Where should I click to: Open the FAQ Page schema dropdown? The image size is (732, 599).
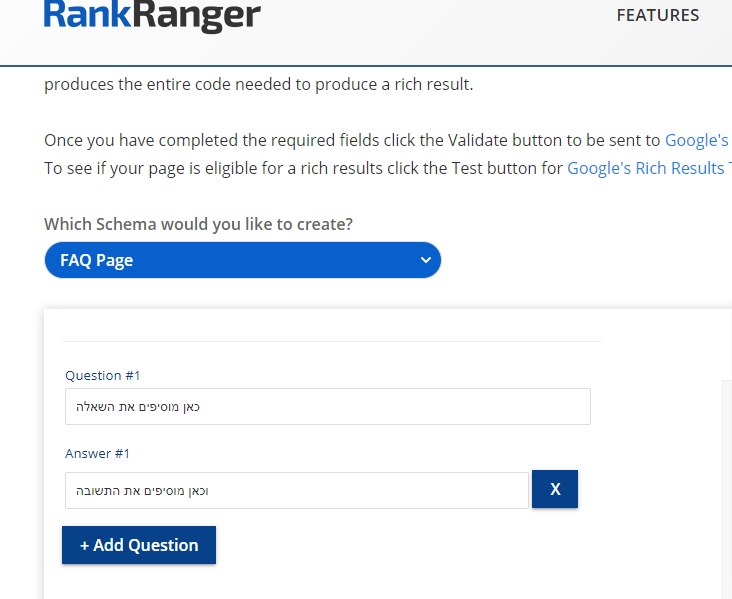(x=242, y=260)
